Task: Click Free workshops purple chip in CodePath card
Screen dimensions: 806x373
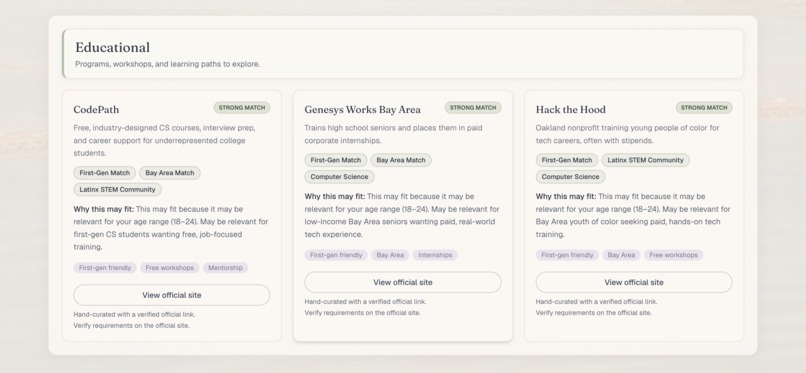Action: pyautogui.click(x=169, y=268)
